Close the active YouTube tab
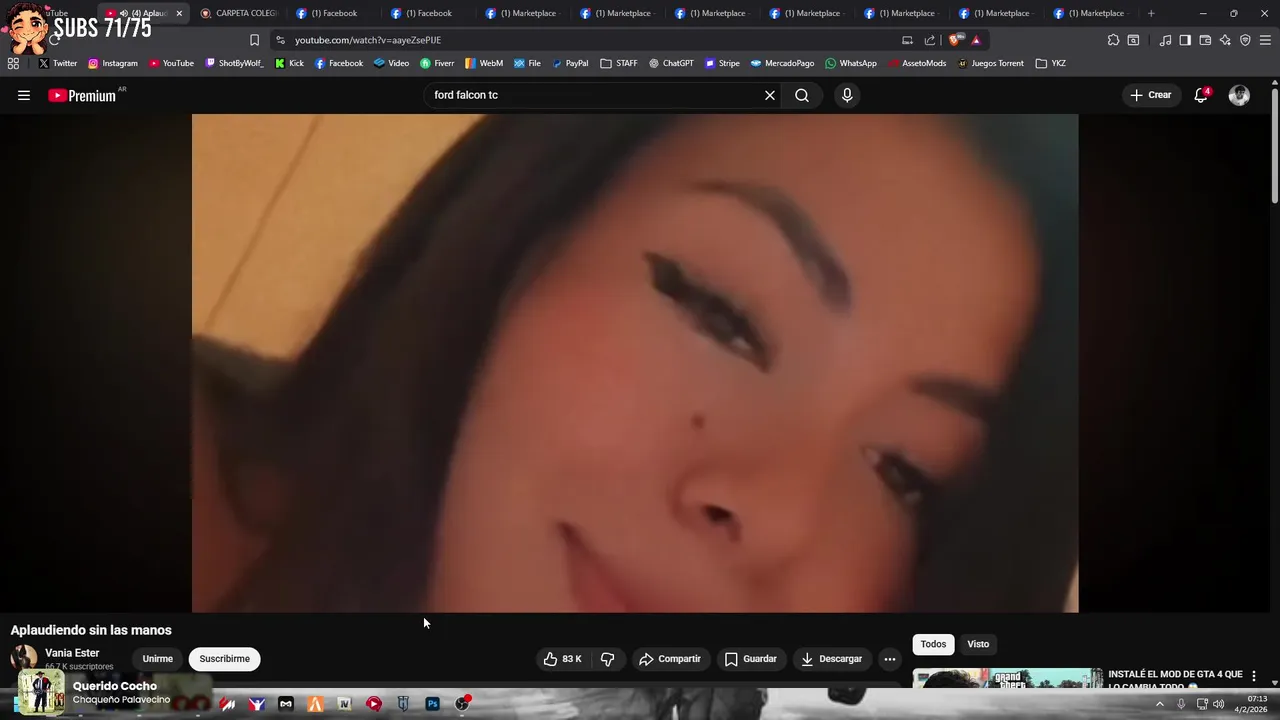 tap(179, 13)
